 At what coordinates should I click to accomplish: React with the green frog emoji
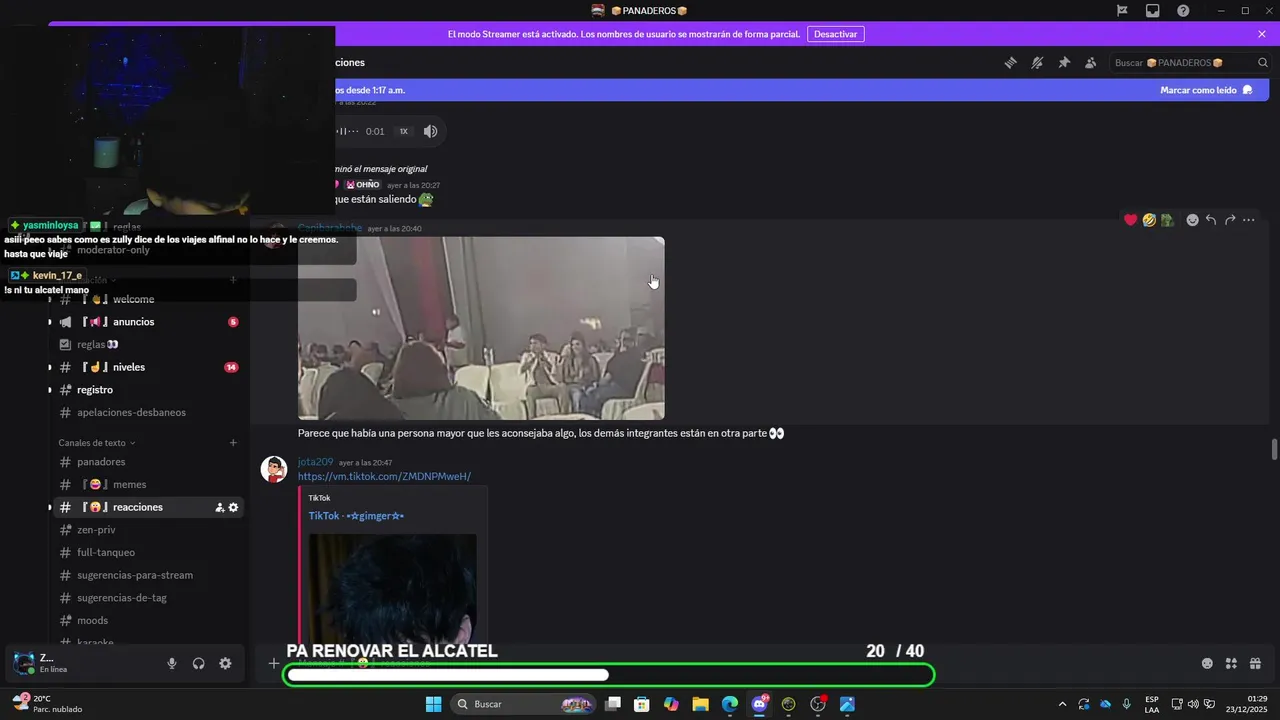1166,220
